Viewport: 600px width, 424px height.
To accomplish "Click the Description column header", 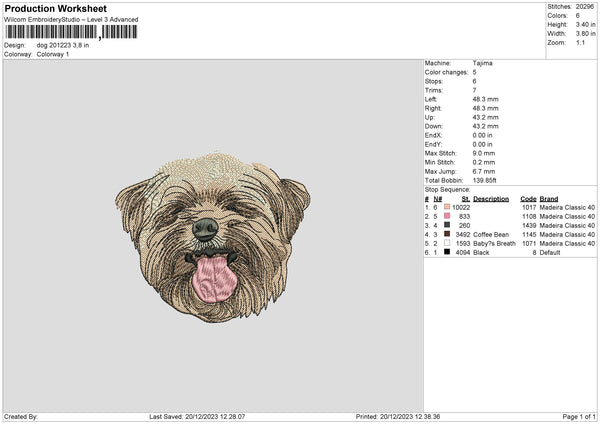I will 491,198.
